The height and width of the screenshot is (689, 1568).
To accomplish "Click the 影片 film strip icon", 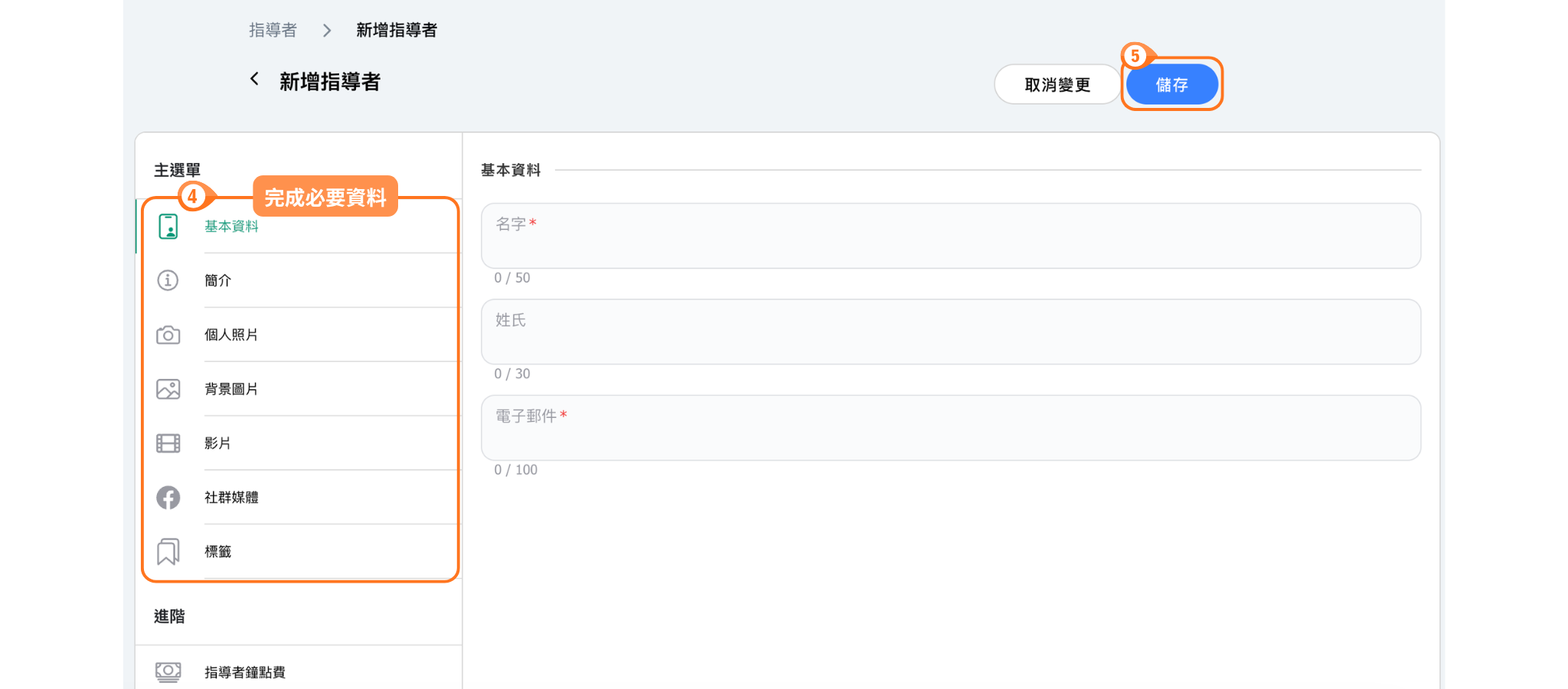I will point(168,443).
